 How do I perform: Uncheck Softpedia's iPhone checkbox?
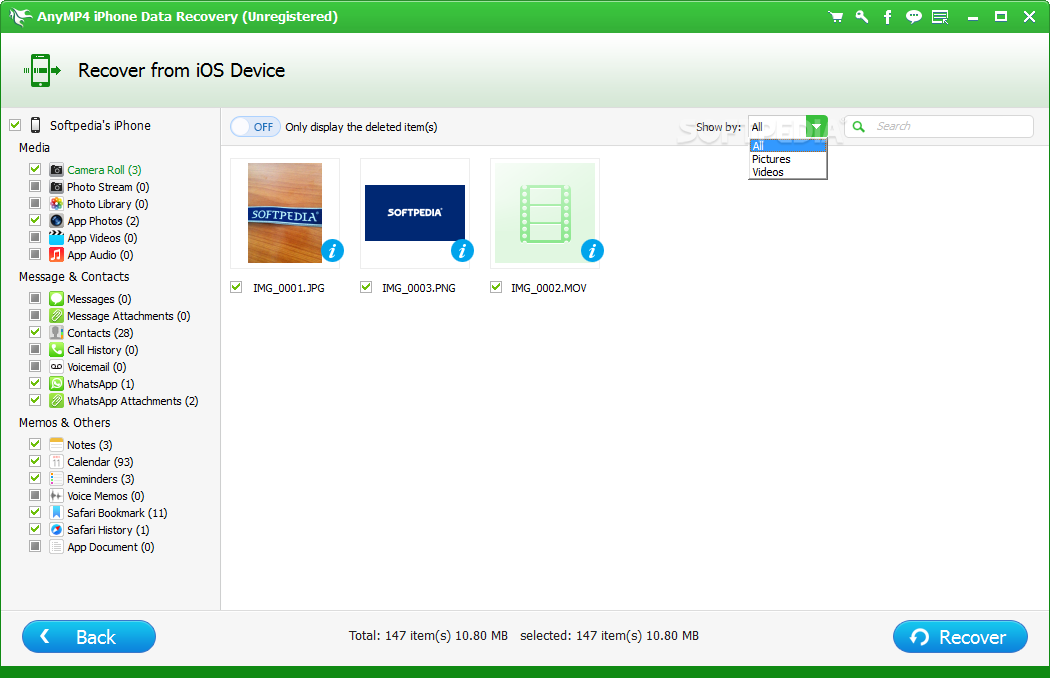click(15, 125)
